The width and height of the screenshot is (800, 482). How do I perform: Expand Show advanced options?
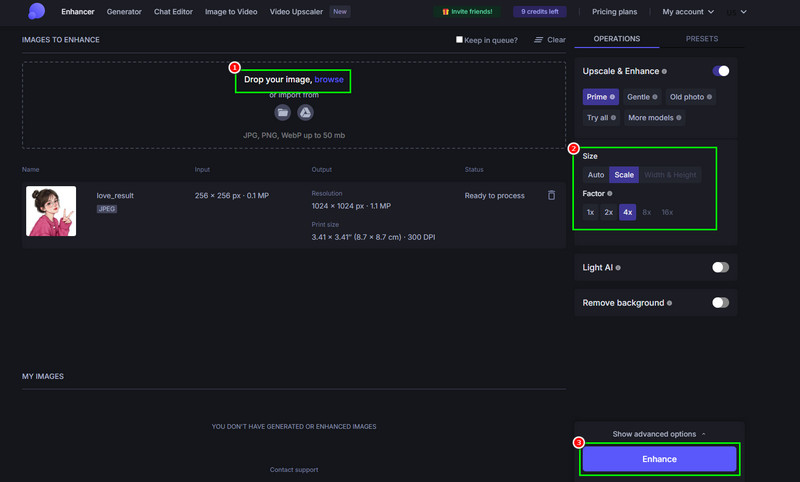[x=659, y=434]
